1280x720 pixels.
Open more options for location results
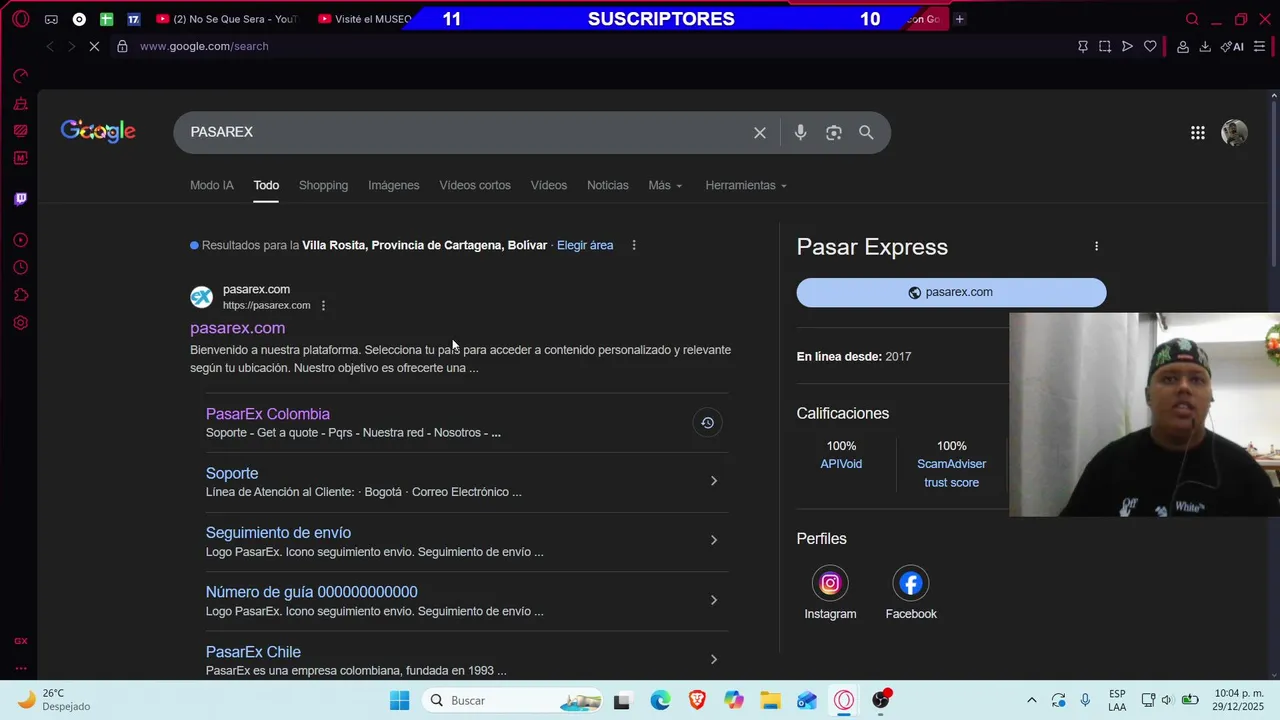pos(633,245)
